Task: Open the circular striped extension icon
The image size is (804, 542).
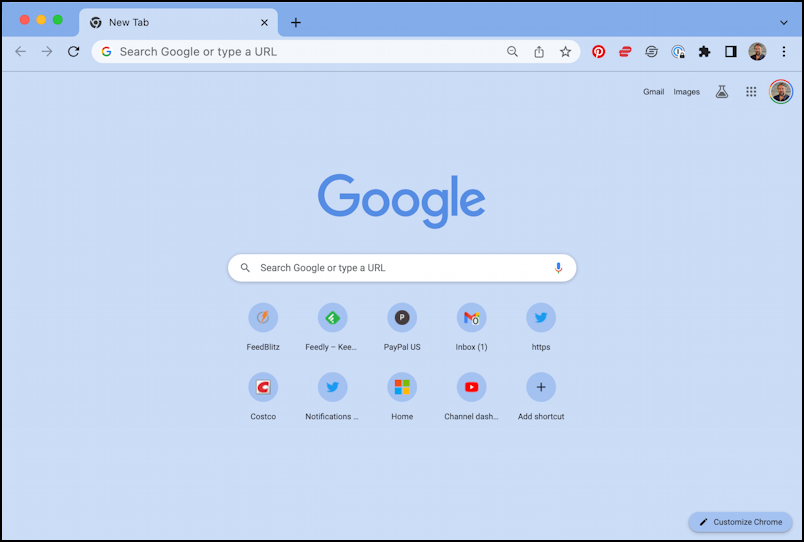Action: (x=651, y=51)
